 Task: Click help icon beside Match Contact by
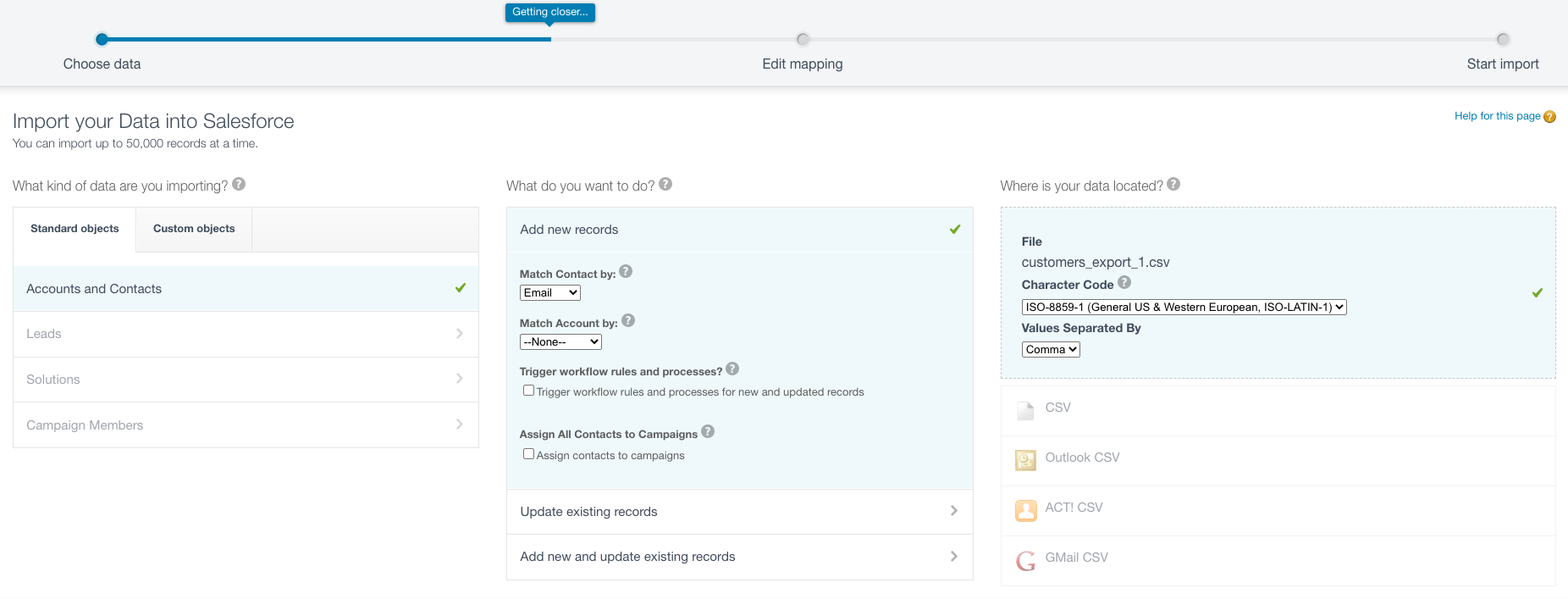click(626, 272)
